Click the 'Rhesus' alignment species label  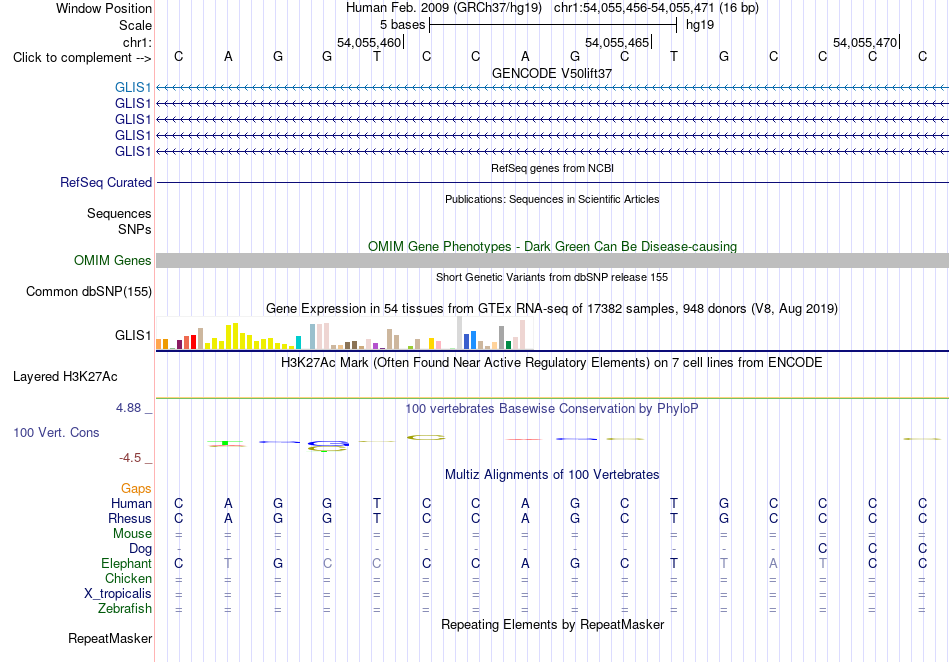(130, 518)
